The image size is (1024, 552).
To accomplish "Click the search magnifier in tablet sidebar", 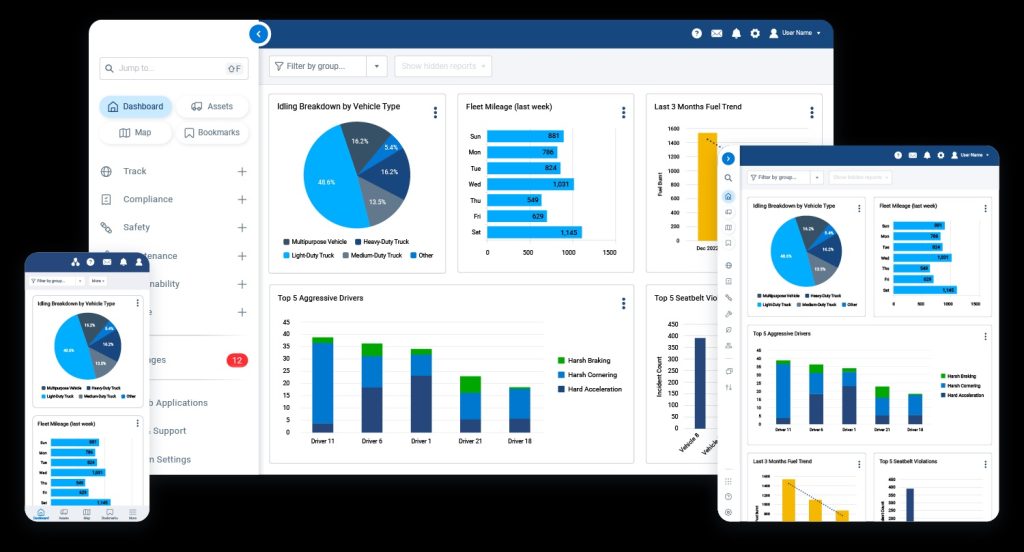I will 728,178.
